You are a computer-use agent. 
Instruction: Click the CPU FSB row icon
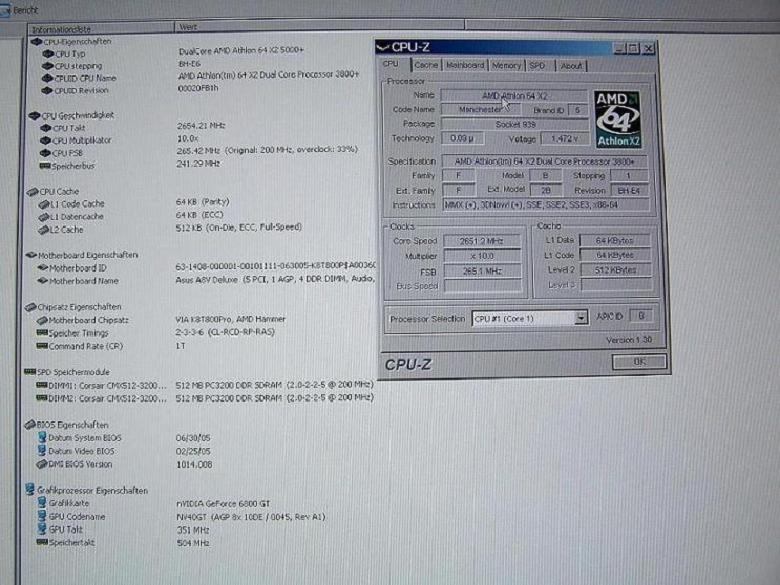tap(45, 153)
